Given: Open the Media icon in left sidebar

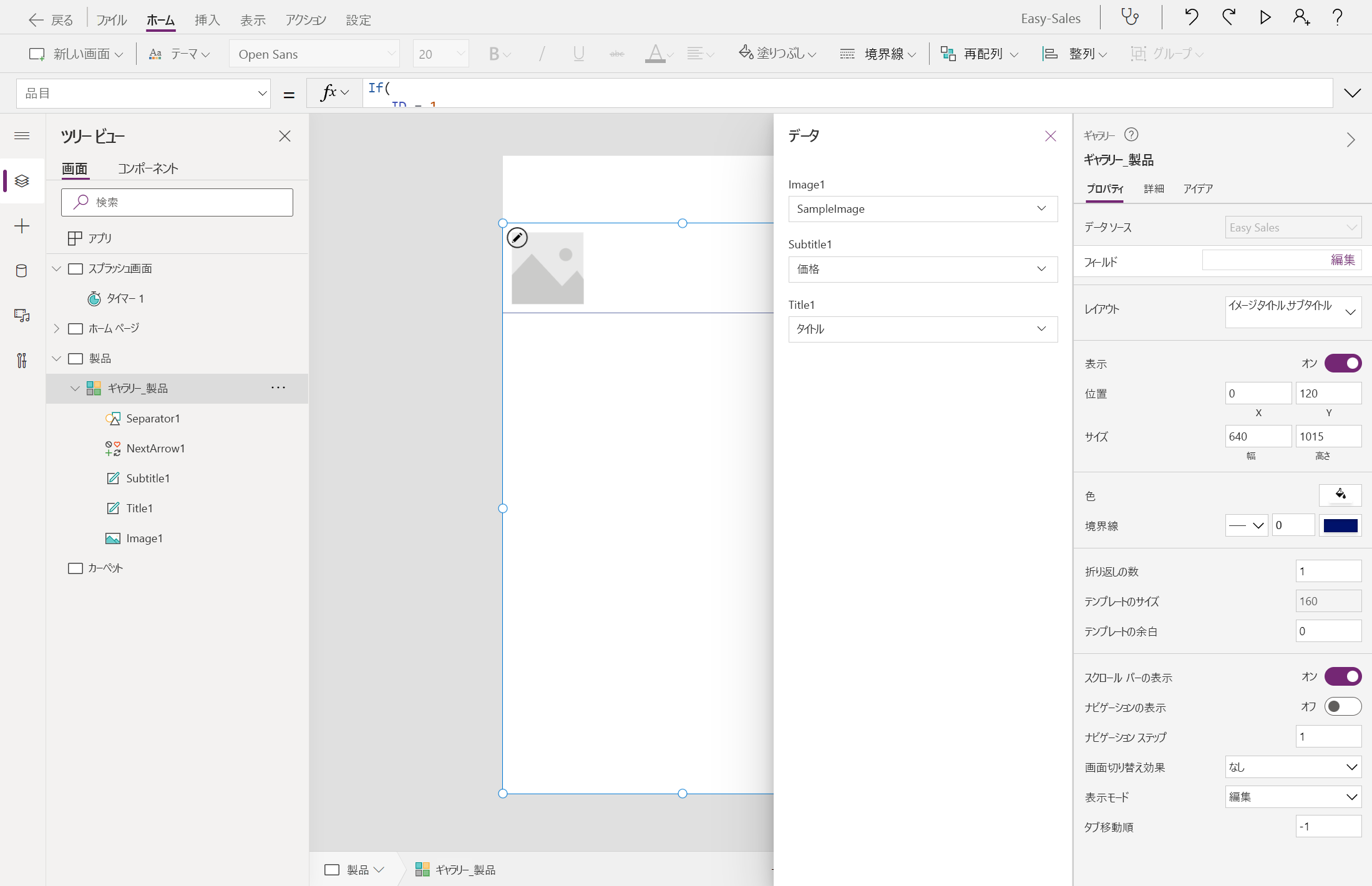Looking at the screenshot, I should (22, 316).
